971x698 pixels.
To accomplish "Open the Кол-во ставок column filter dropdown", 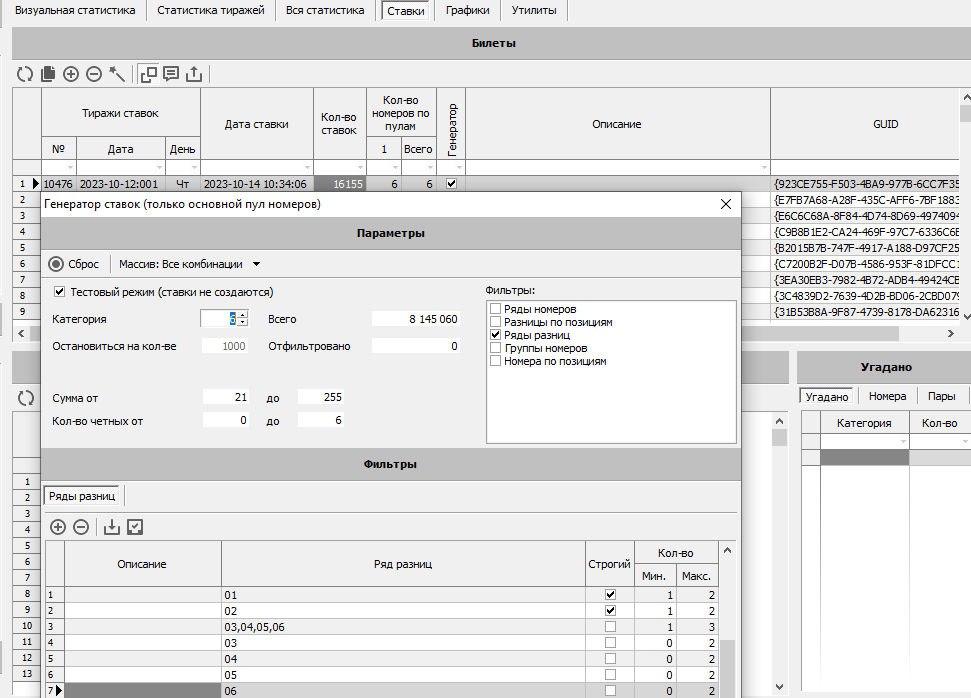I will (x=360, y=168).
